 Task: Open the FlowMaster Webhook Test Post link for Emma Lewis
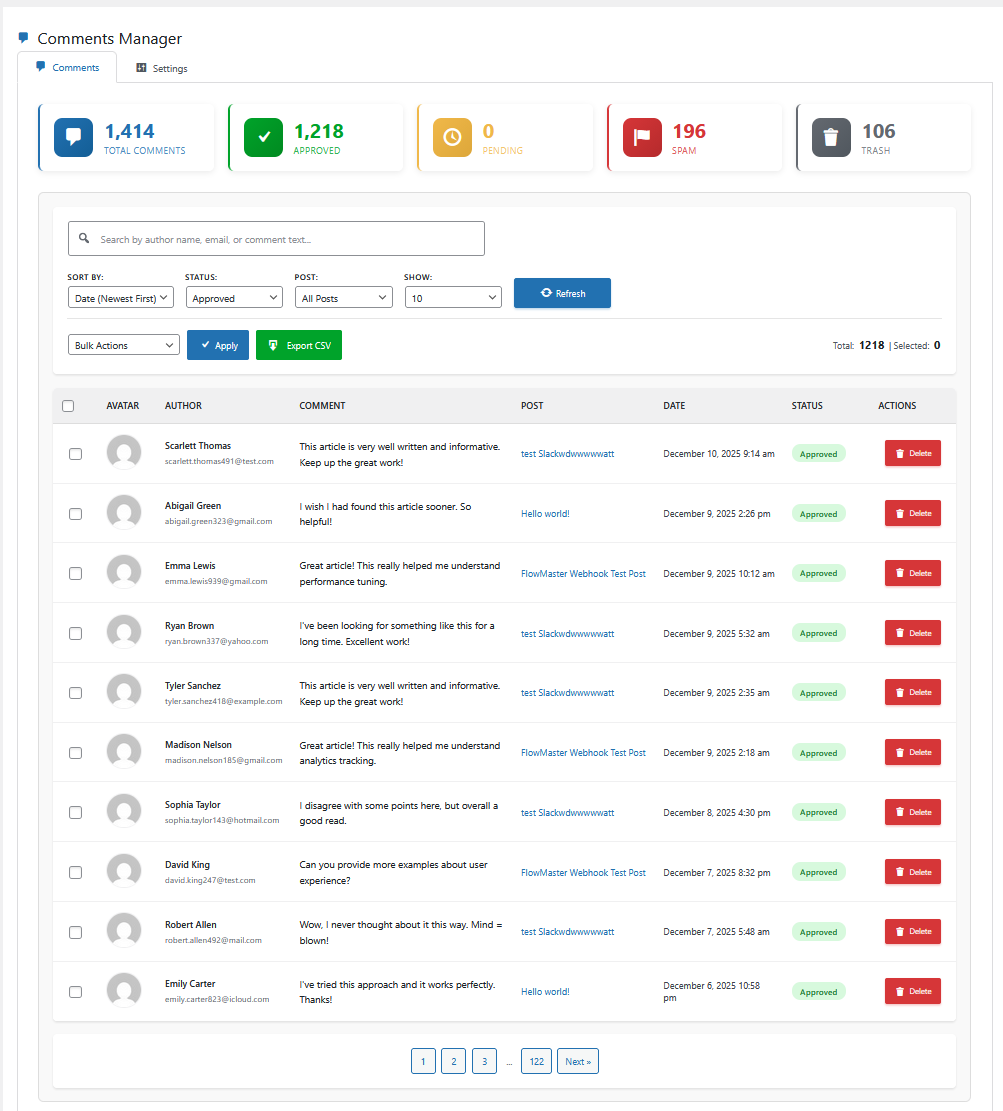click(x=583, y=574)
